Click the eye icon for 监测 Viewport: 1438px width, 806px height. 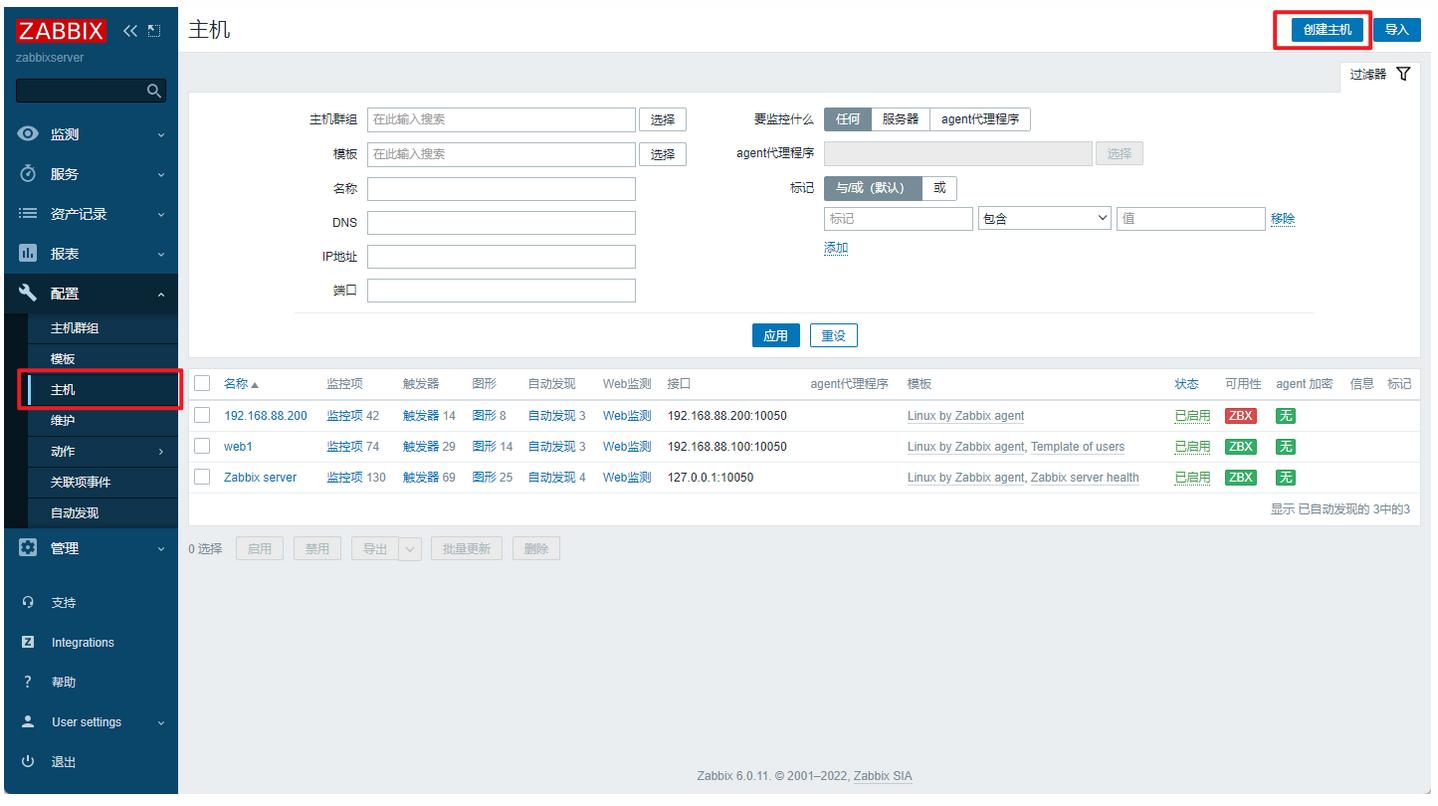[29, 134]
